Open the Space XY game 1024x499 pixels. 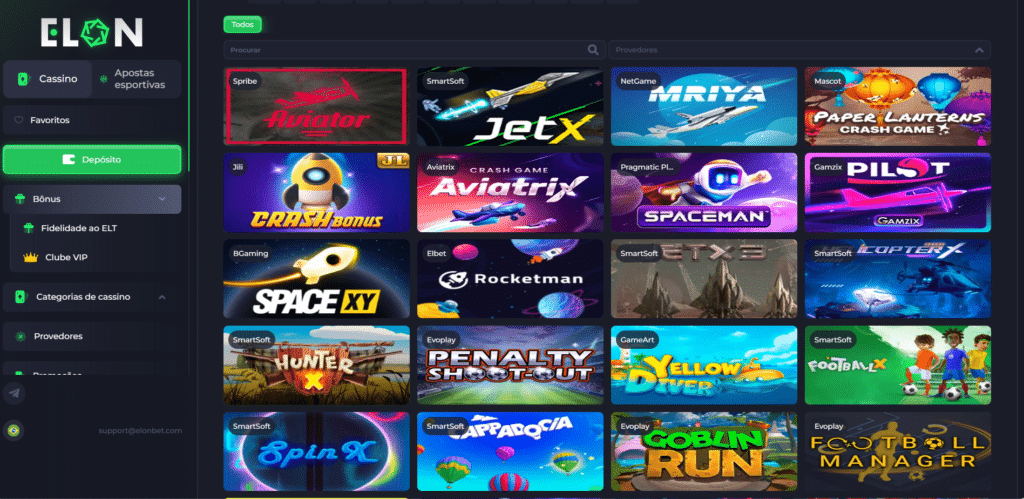316,279
